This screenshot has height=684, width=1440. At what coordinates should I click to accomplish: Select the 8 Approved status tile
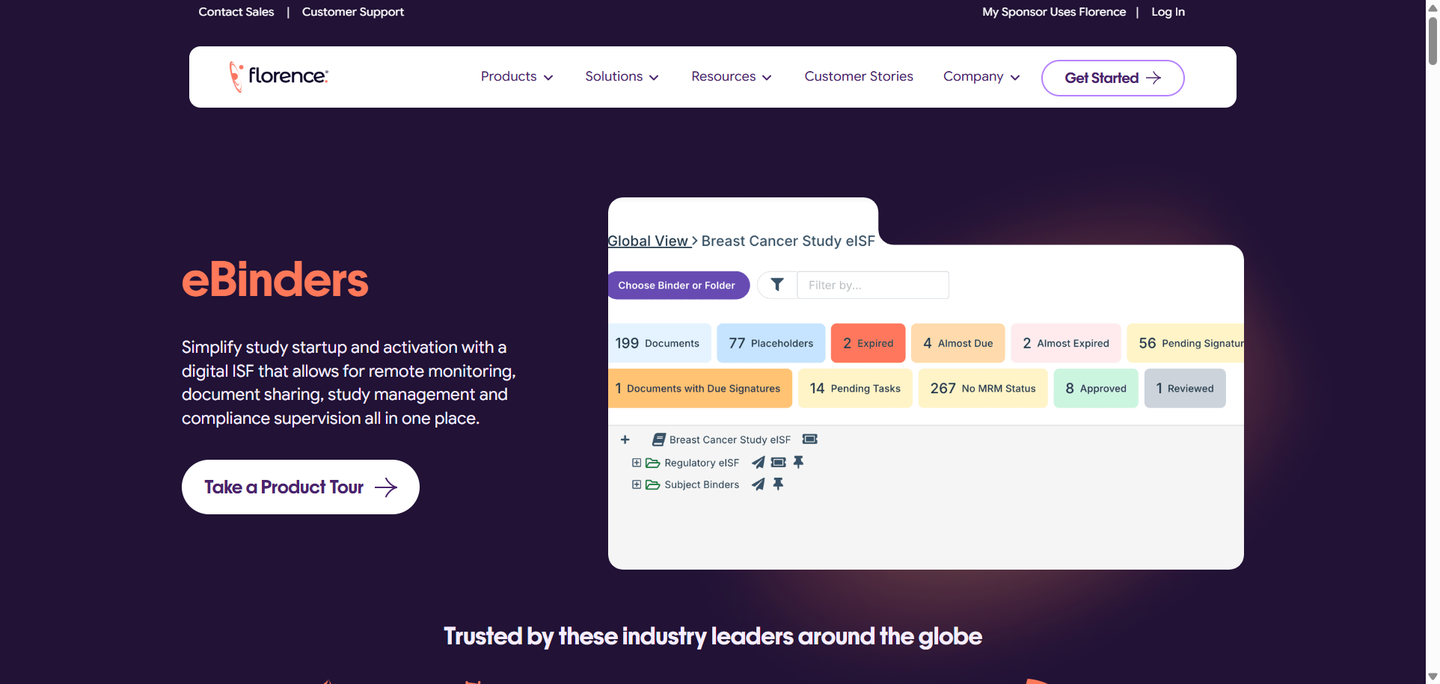tap(1096, 388)
